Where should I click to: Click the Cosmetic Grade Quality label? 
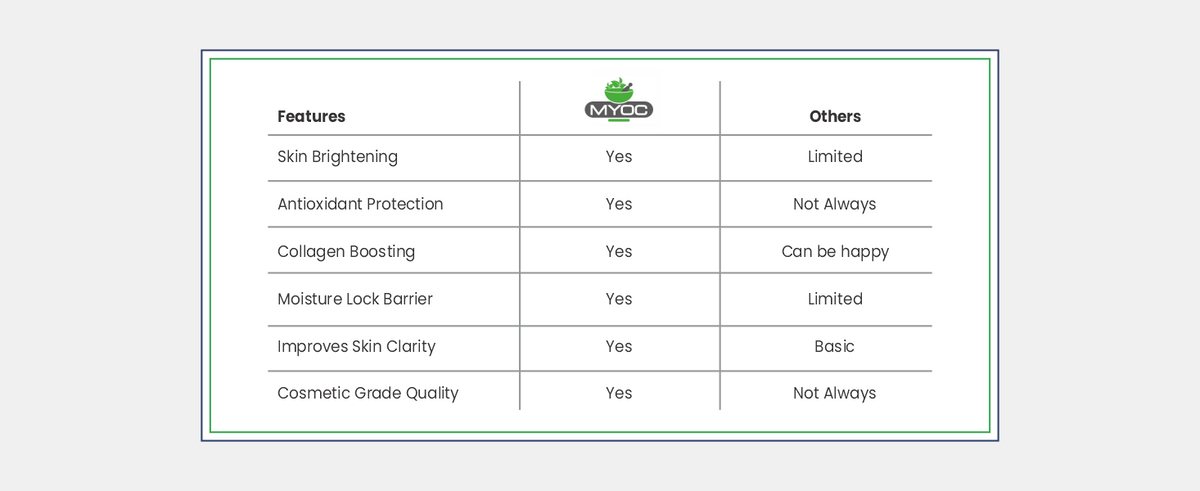[367, 393]
